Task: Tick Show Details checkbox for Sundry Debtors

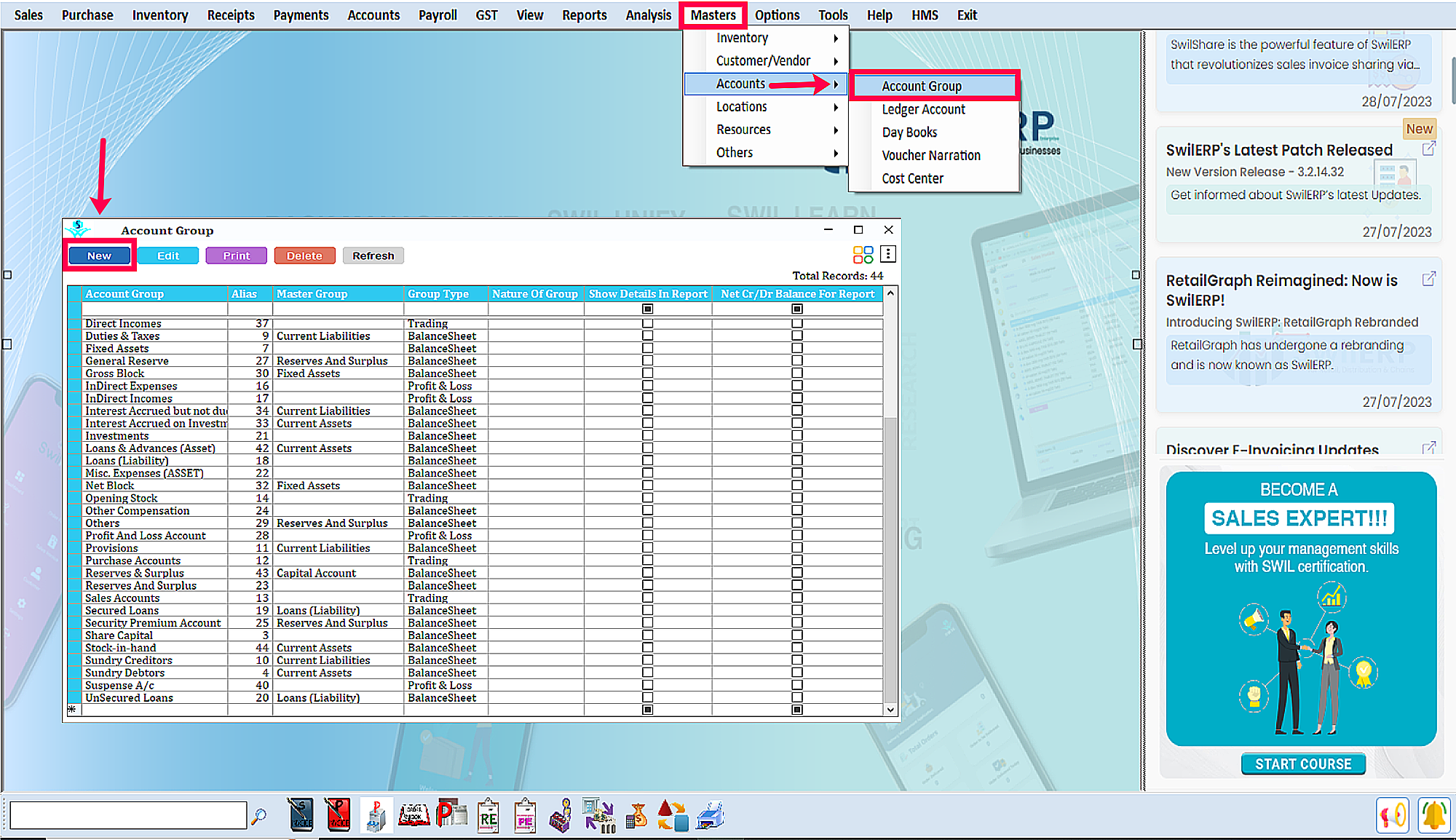Action: tap(648, 673)
